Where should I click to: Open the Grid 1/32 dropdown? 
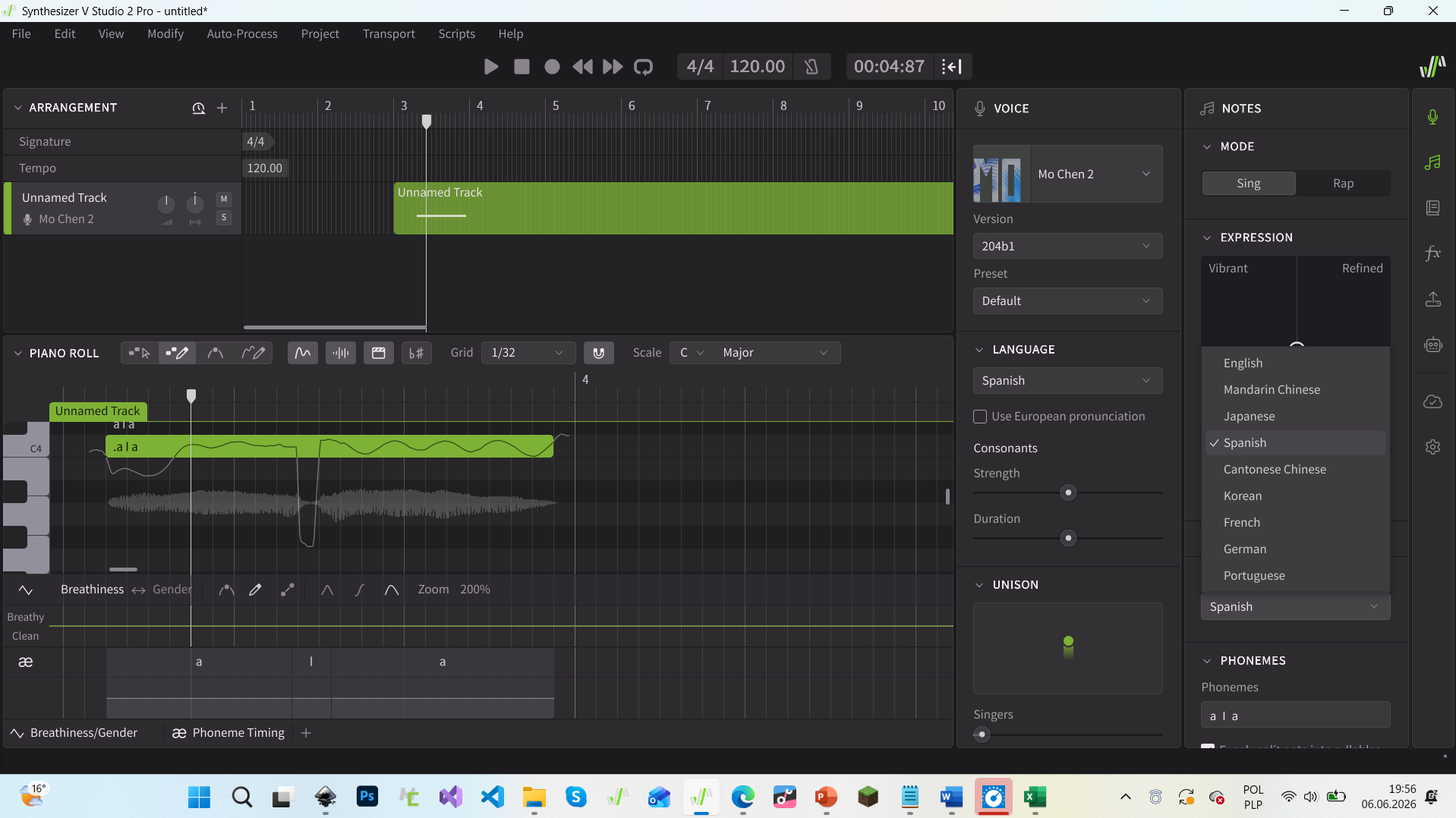[x=528, y=353]
